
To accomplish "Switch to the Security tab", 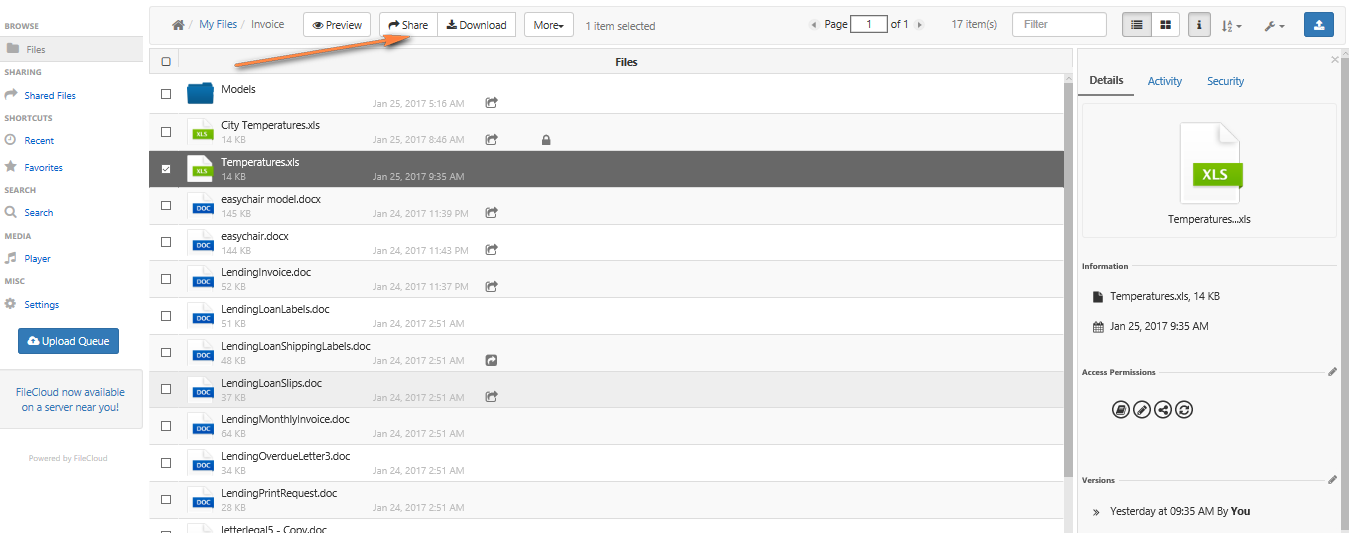I will (1225, 81).
